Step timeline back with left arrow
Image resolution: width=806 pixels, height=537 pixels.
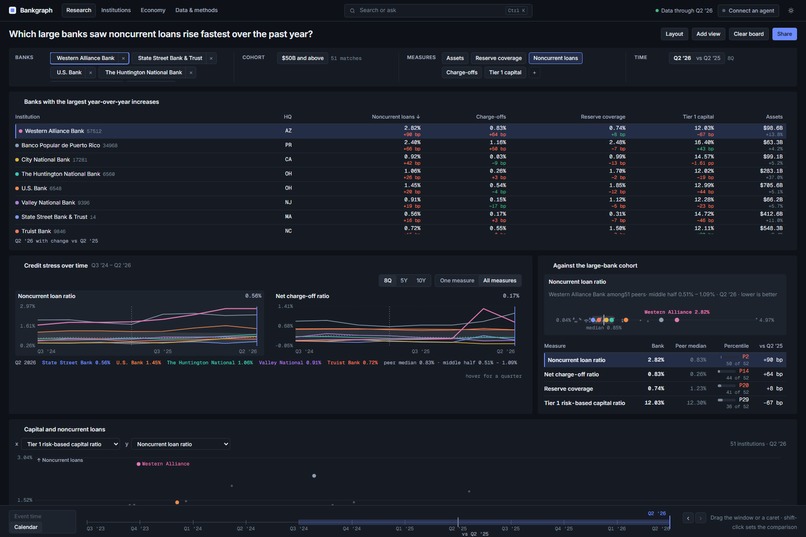[x=688, y=518]
